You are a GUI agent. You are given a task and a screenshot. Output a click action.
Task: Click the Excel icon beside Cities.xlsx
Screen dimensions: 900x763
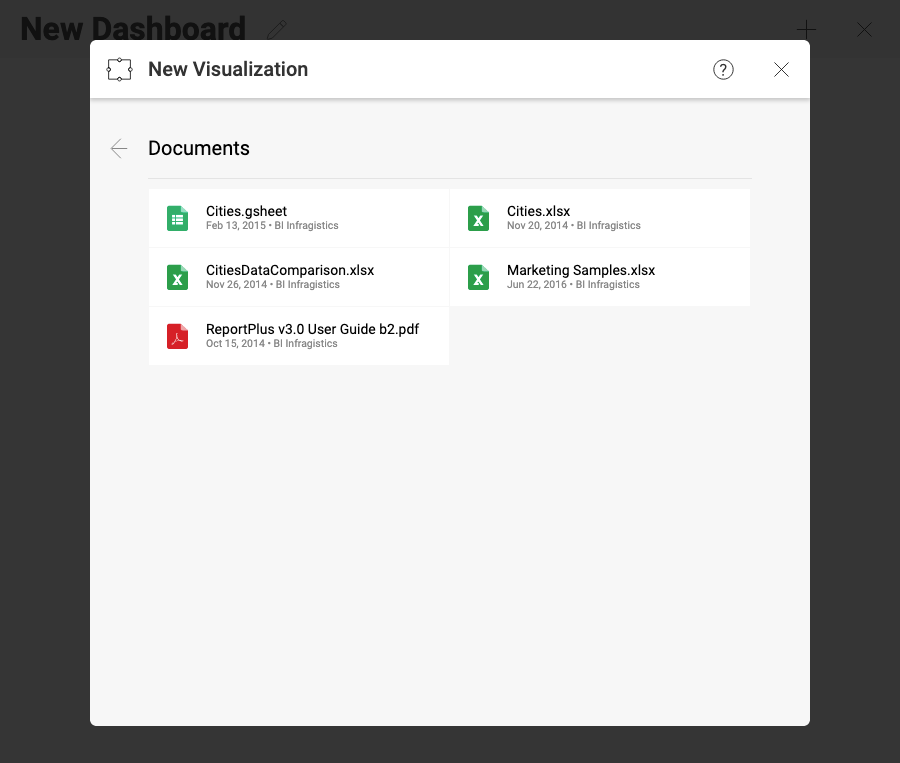[x=478, y=218]
